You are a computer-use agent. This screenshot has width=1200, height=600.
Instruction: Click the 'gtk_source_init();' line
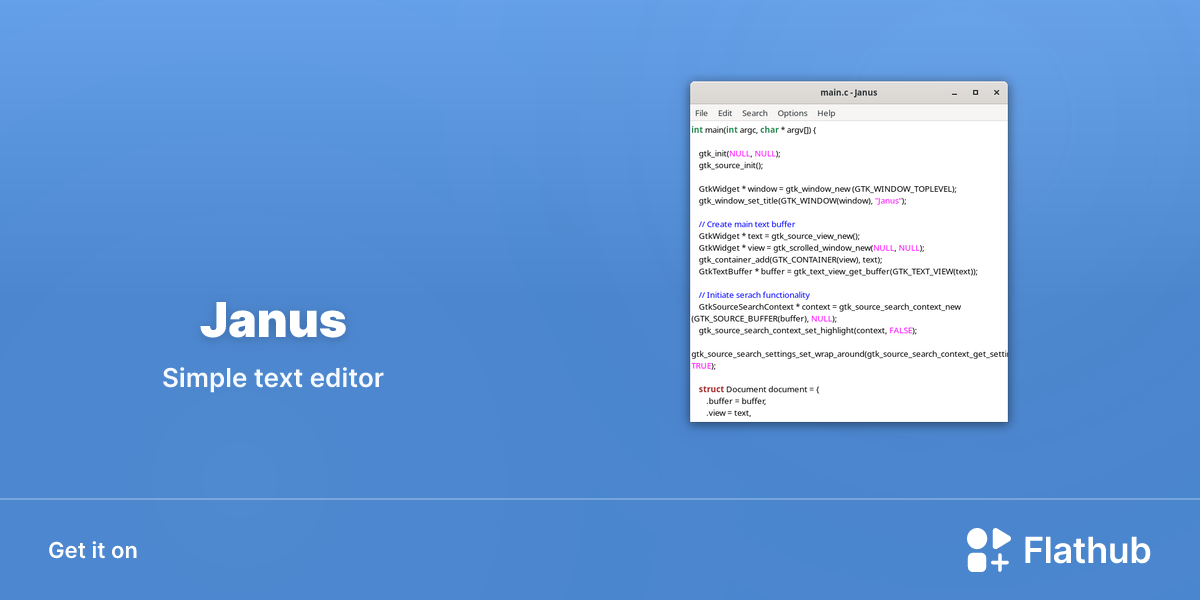(x=730, y=166)
